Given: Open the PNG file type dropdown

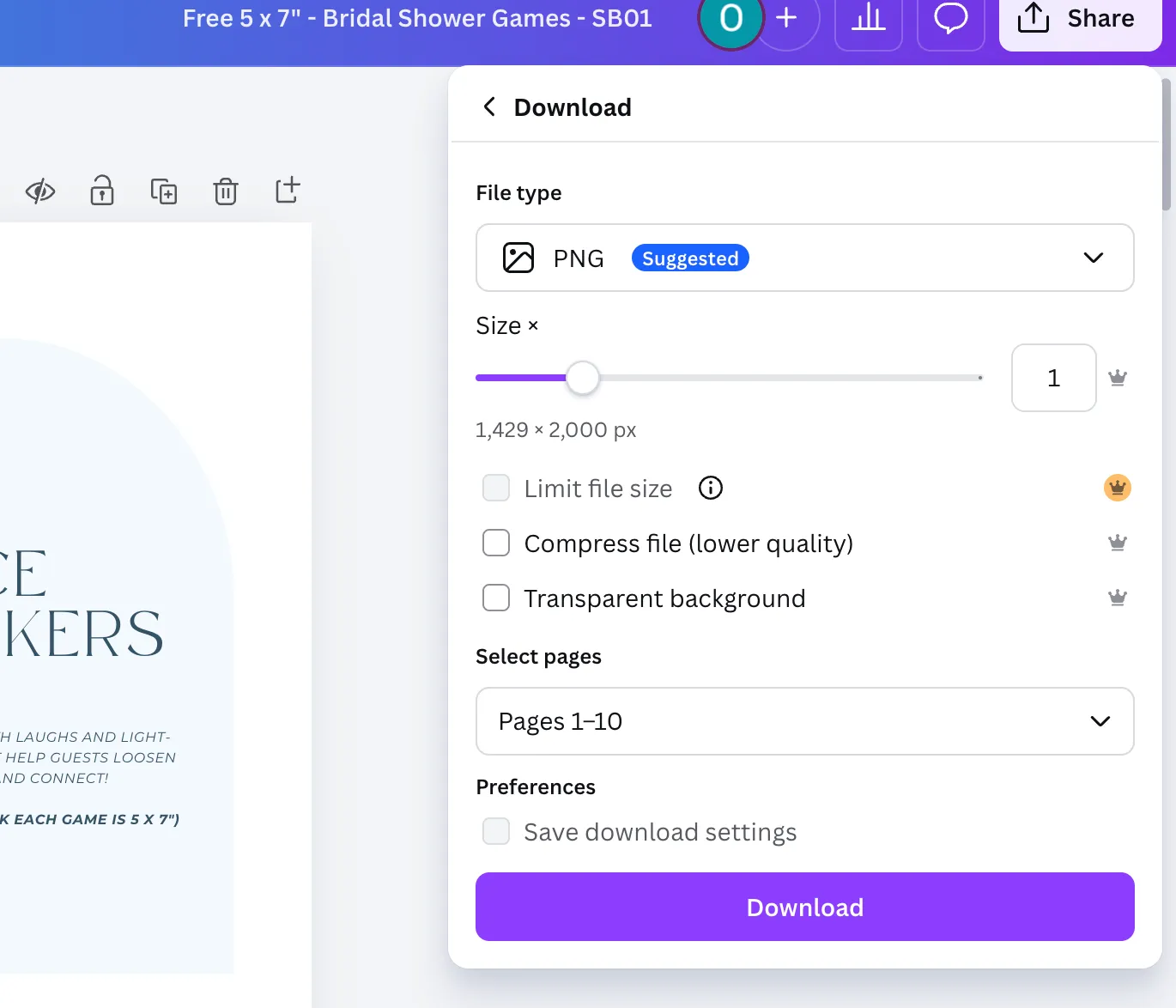Looking at the screenshot, I should (x=804, y=258).
